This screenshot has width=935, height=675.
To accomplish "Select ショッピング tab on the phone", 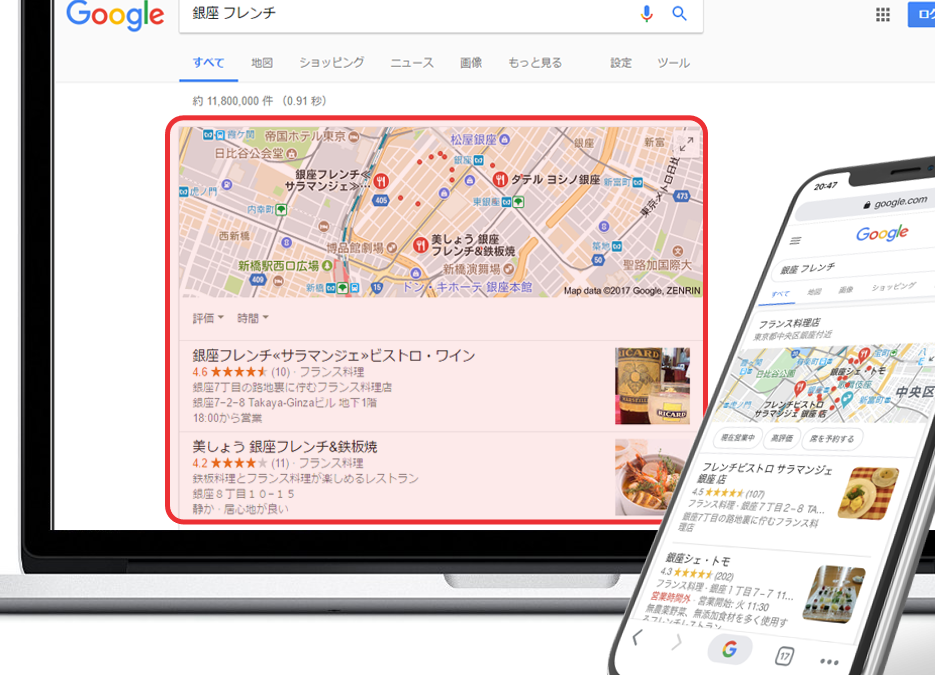I will point(893,286).
